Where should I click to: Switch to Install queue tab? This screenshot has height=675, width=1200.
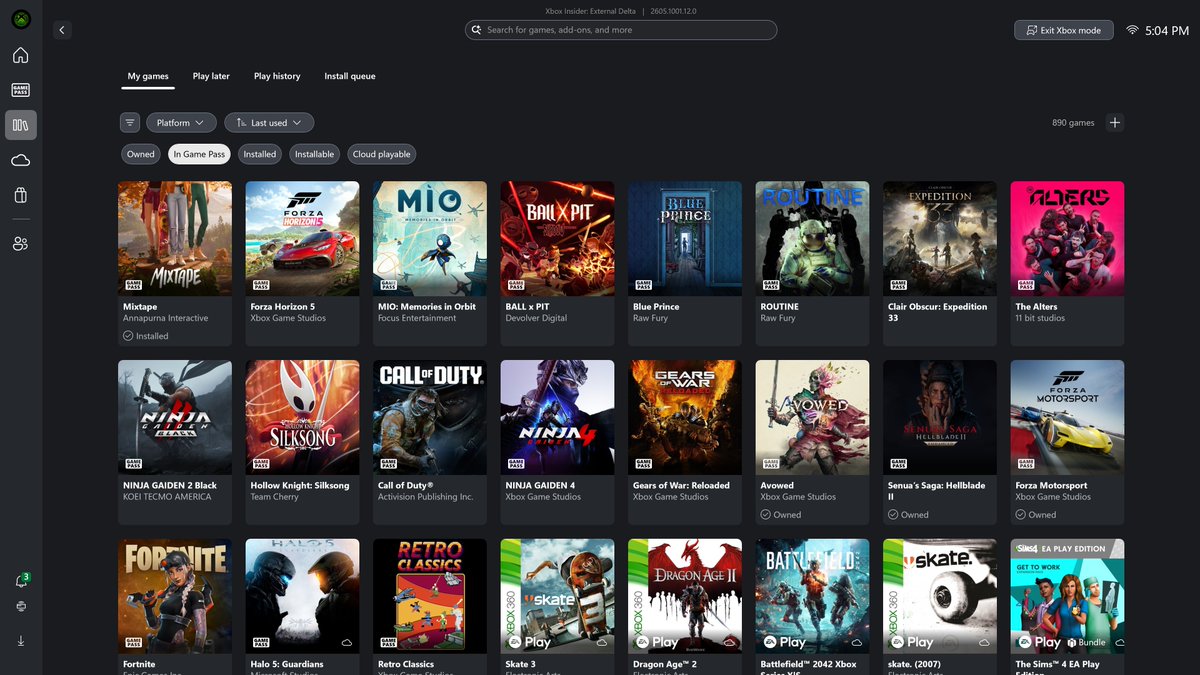[x=350, y=76]
